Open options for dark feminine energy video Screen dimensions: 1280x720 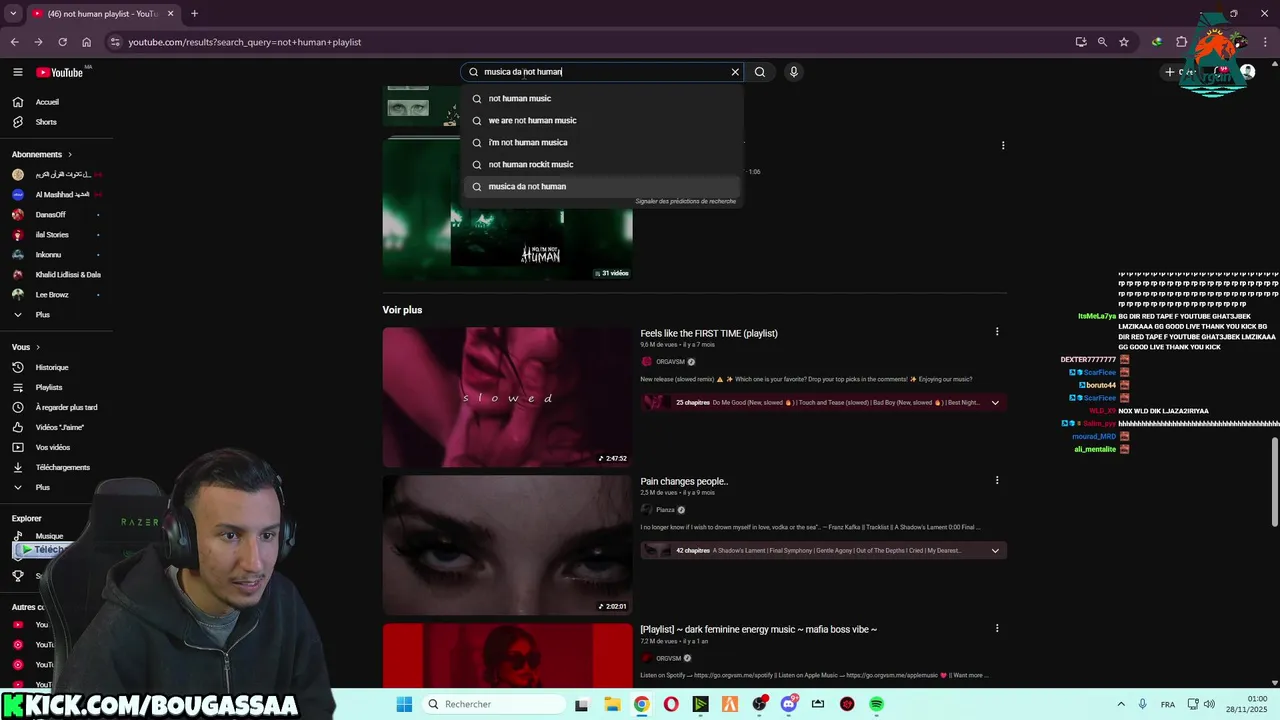pyautogui.click(x=996, y=628)
